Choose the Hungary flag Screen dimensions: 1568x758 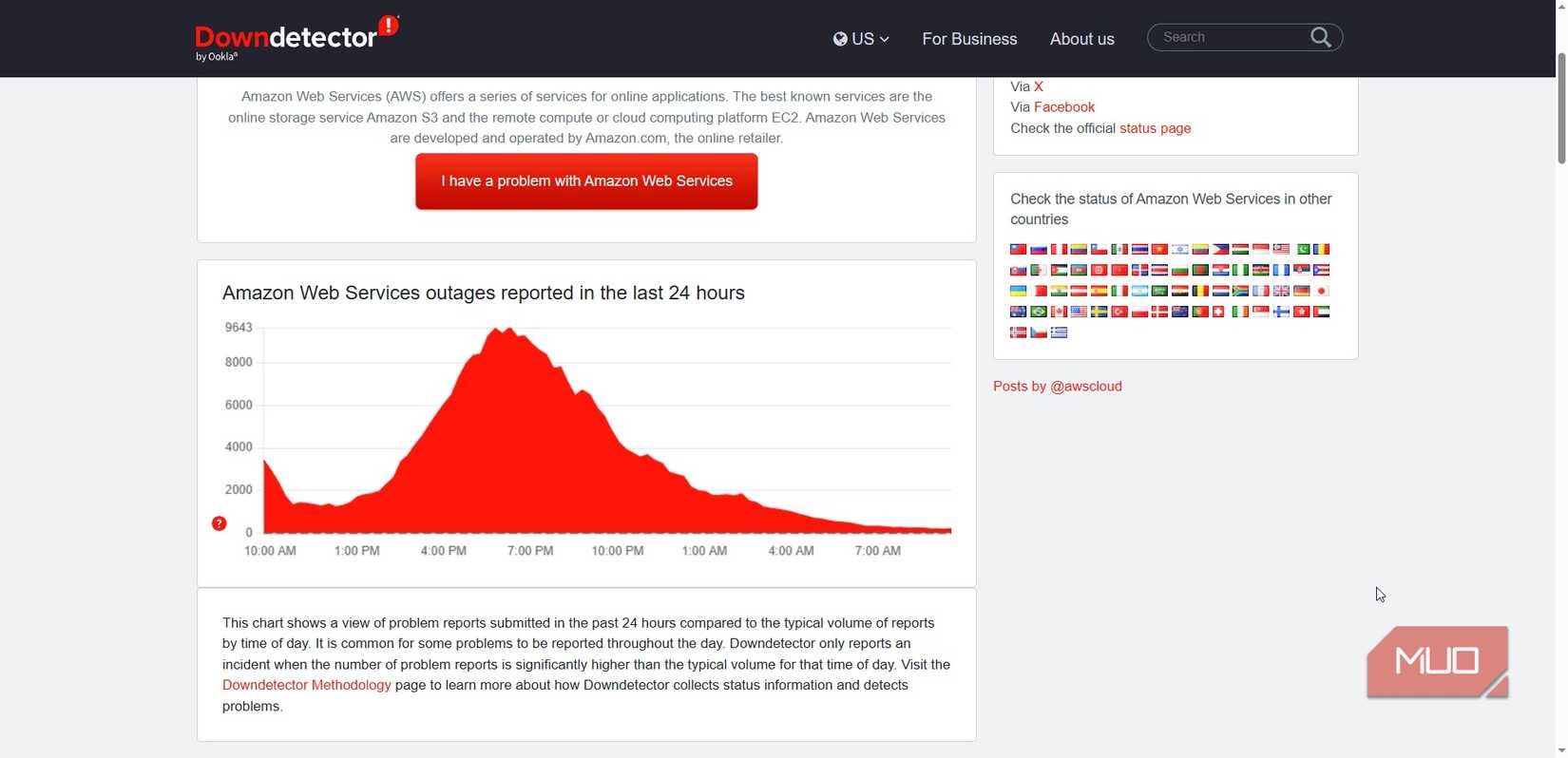click(1241, 249)
